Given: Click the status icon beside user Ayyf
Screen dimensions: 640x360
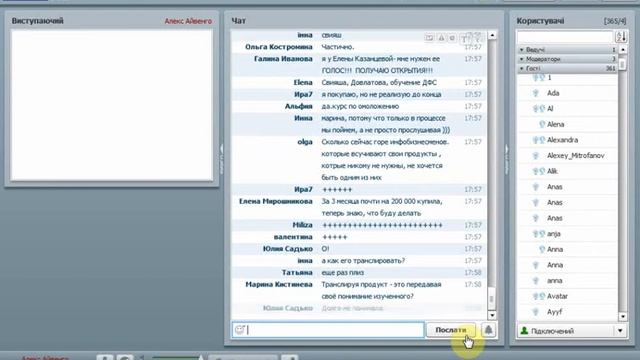Looking at the screenshot, I should click(x=536, y=312).
